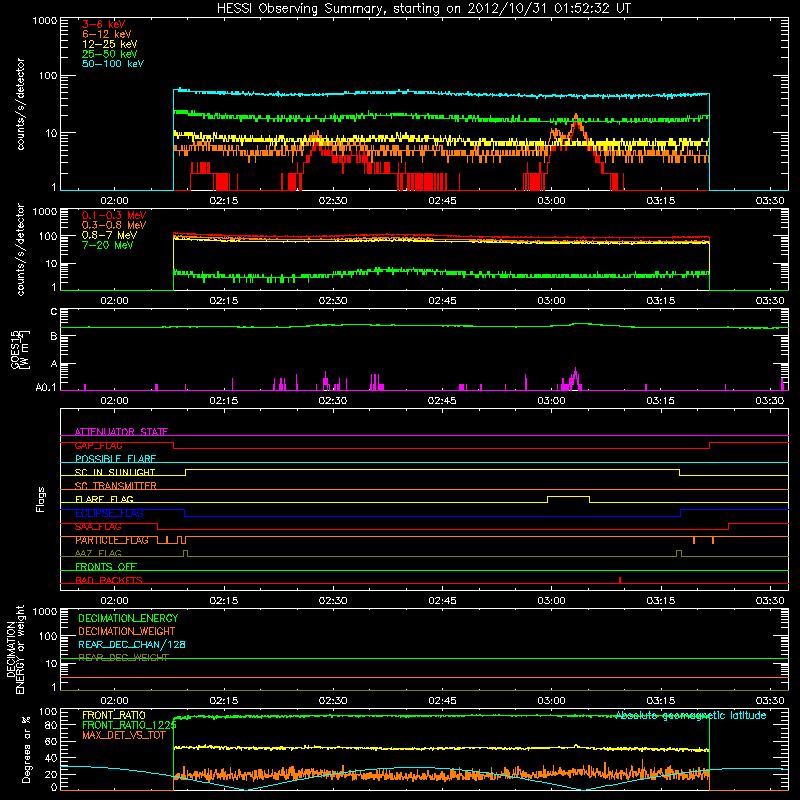Select the ECLIPSE_FLAG label
This screenshot has width=800, height=800.
pyautogui.click(x=109, y=513)
